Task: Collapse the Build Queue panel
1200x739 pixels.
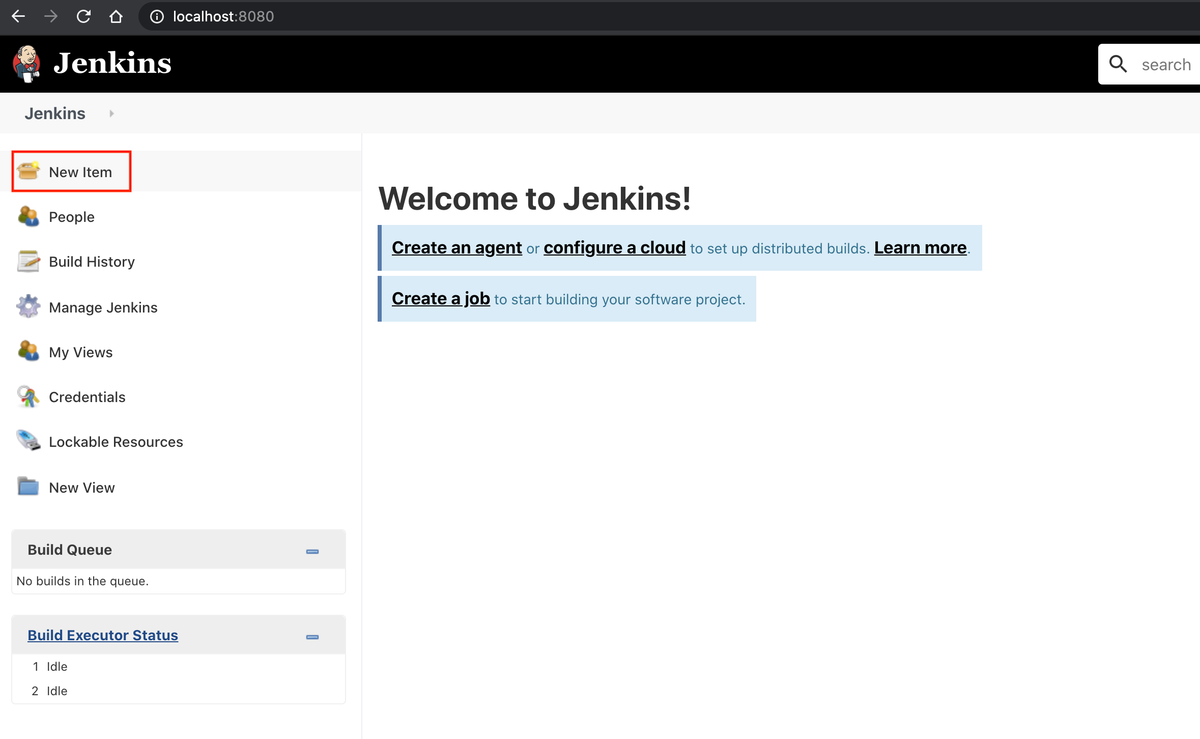Action: pyautogui.click(x=312, y=551)
